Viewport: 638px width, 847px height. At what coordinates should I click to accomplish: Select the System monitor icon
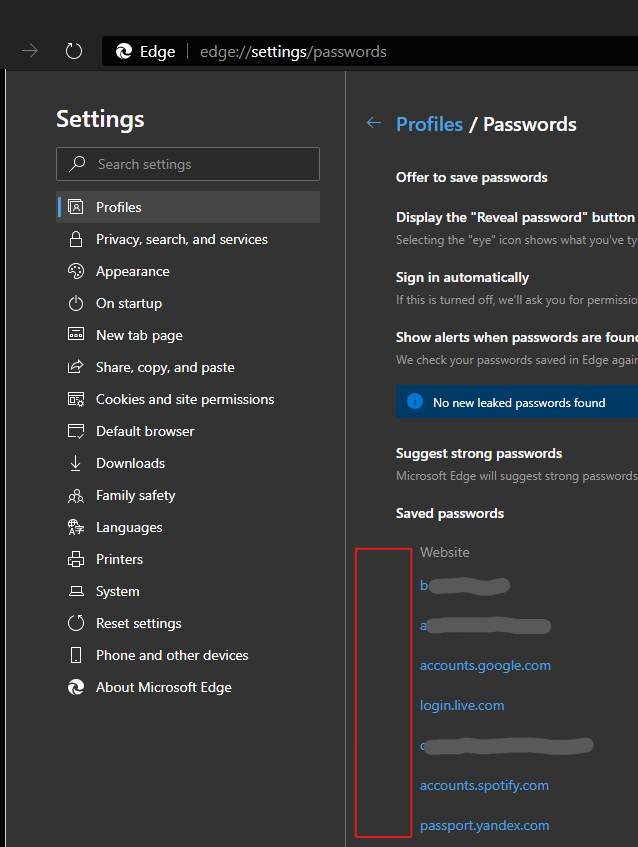click(x=75, y=591)
